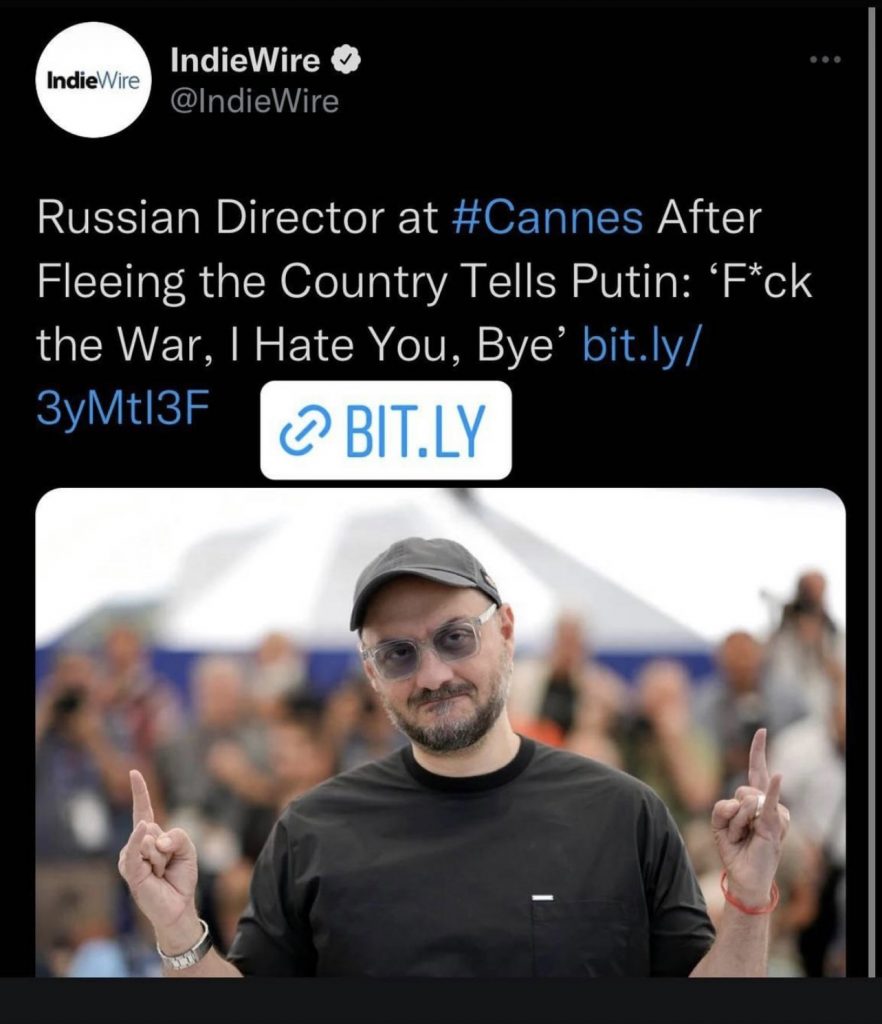Click the chain icon in BIT.LY sticker
Image resolution: width=882 pixels, height=1024 pixels.
[303, 432]
